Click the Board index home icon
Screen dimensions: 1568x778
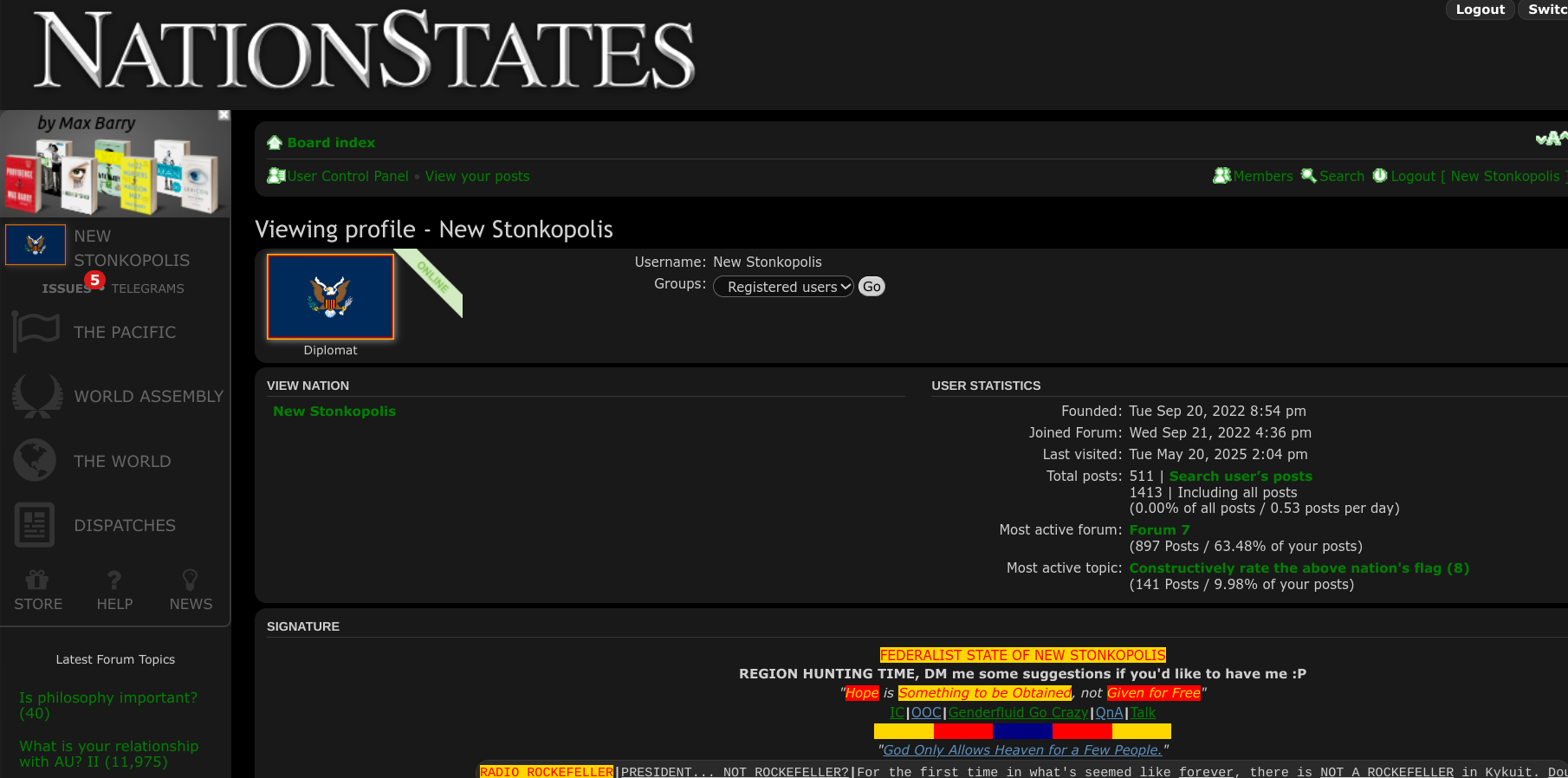click(x=275, y=143)
